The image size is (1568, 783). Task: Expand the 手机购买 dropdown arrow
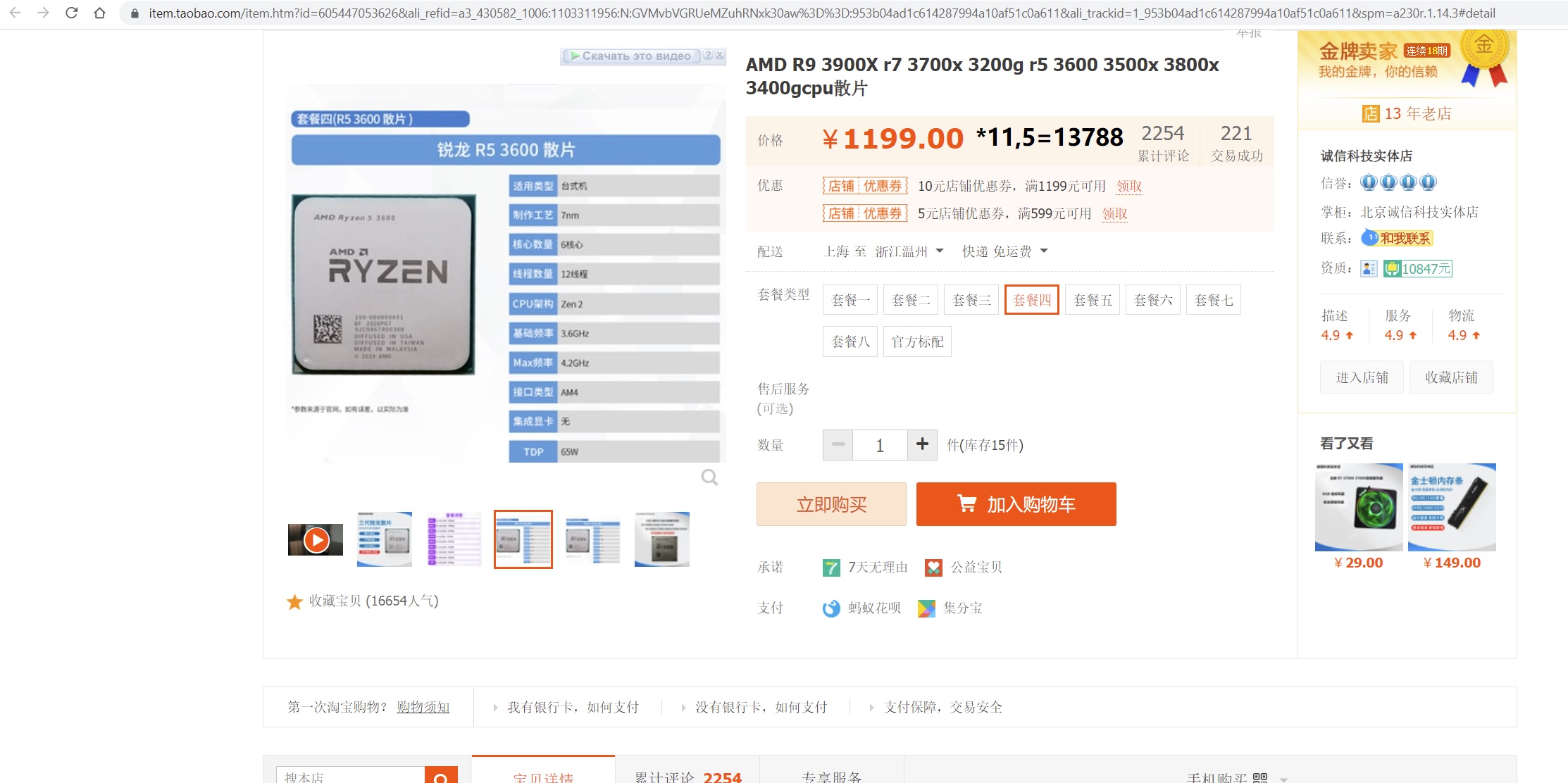coord(1283,779)
